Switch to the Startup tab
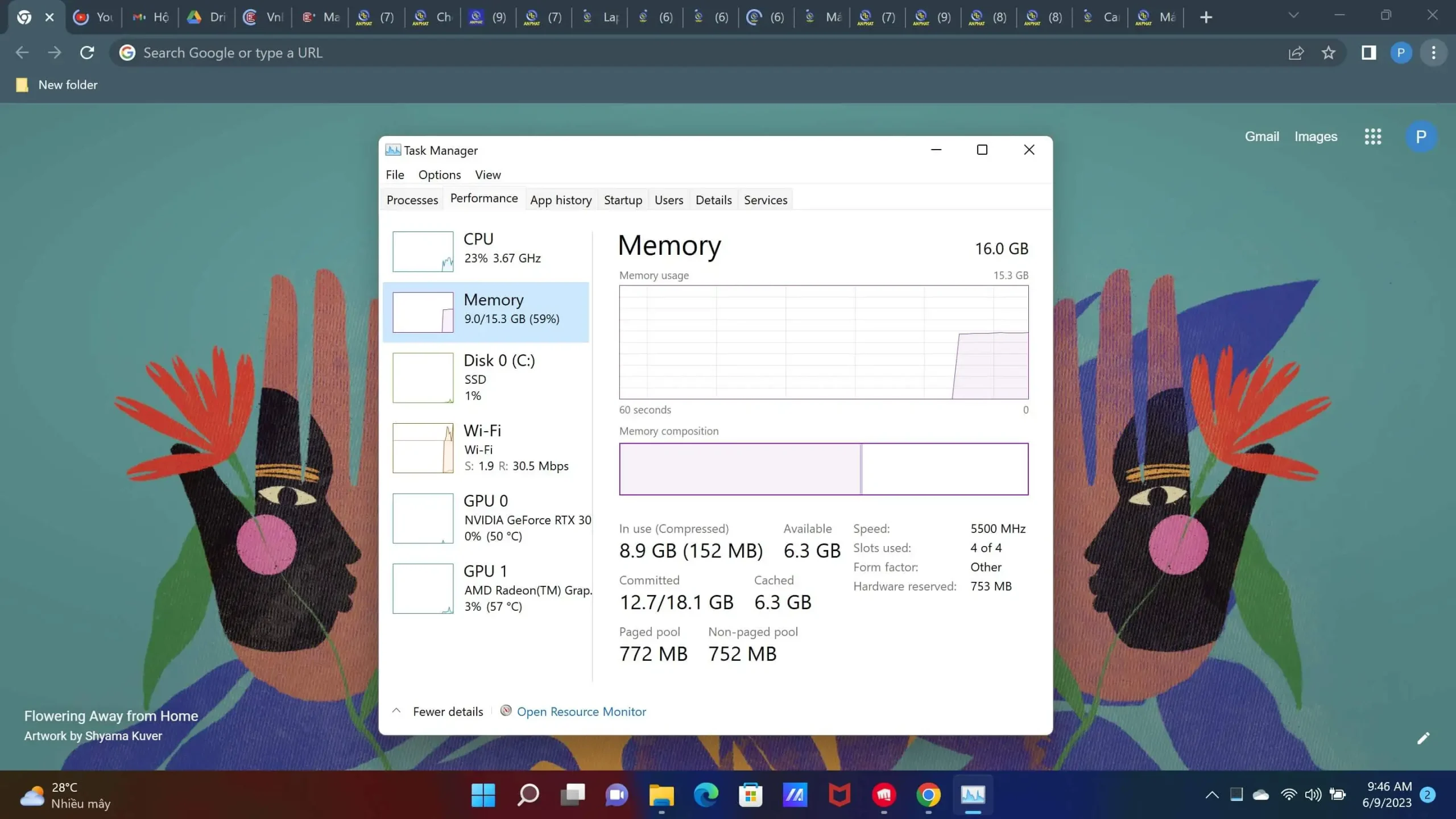Image resolution: width=1456 pixels, height=819 pixels. [x=623, y=200]
